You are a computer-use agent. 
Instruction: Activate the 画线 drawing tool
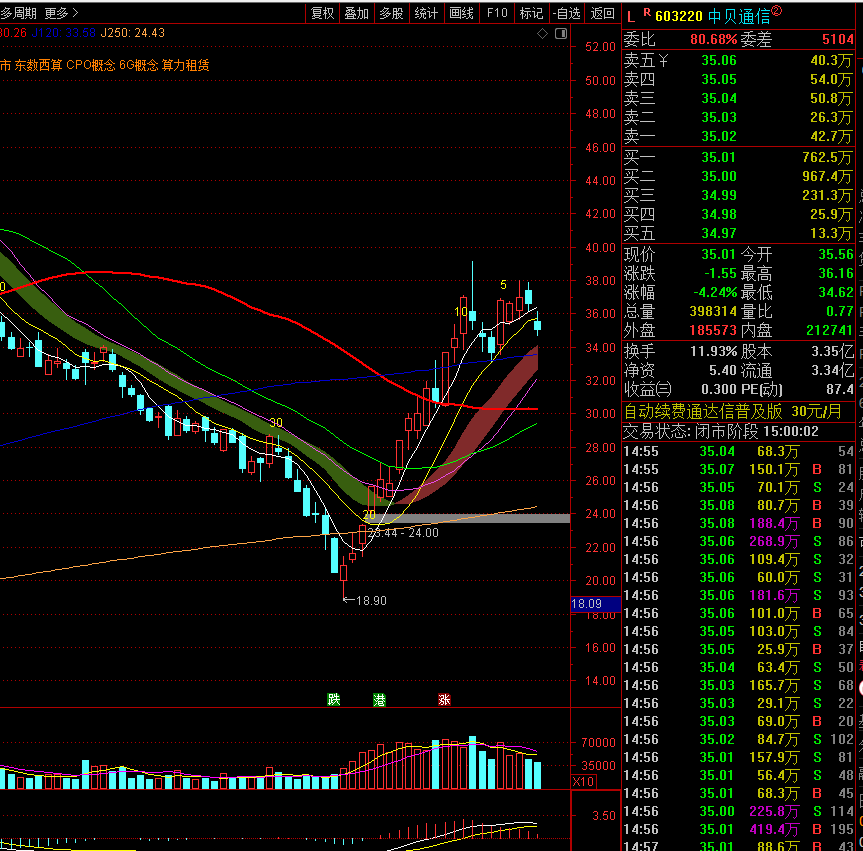(461, 13)
